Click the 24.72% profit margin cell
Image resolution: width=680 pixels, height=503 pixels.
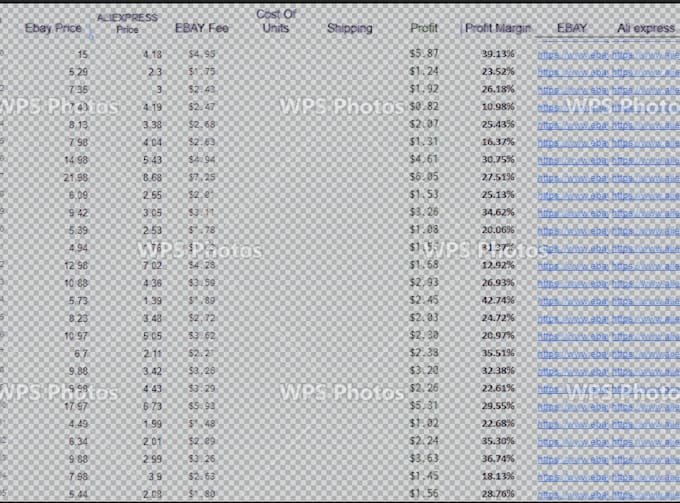click(498, 318)
